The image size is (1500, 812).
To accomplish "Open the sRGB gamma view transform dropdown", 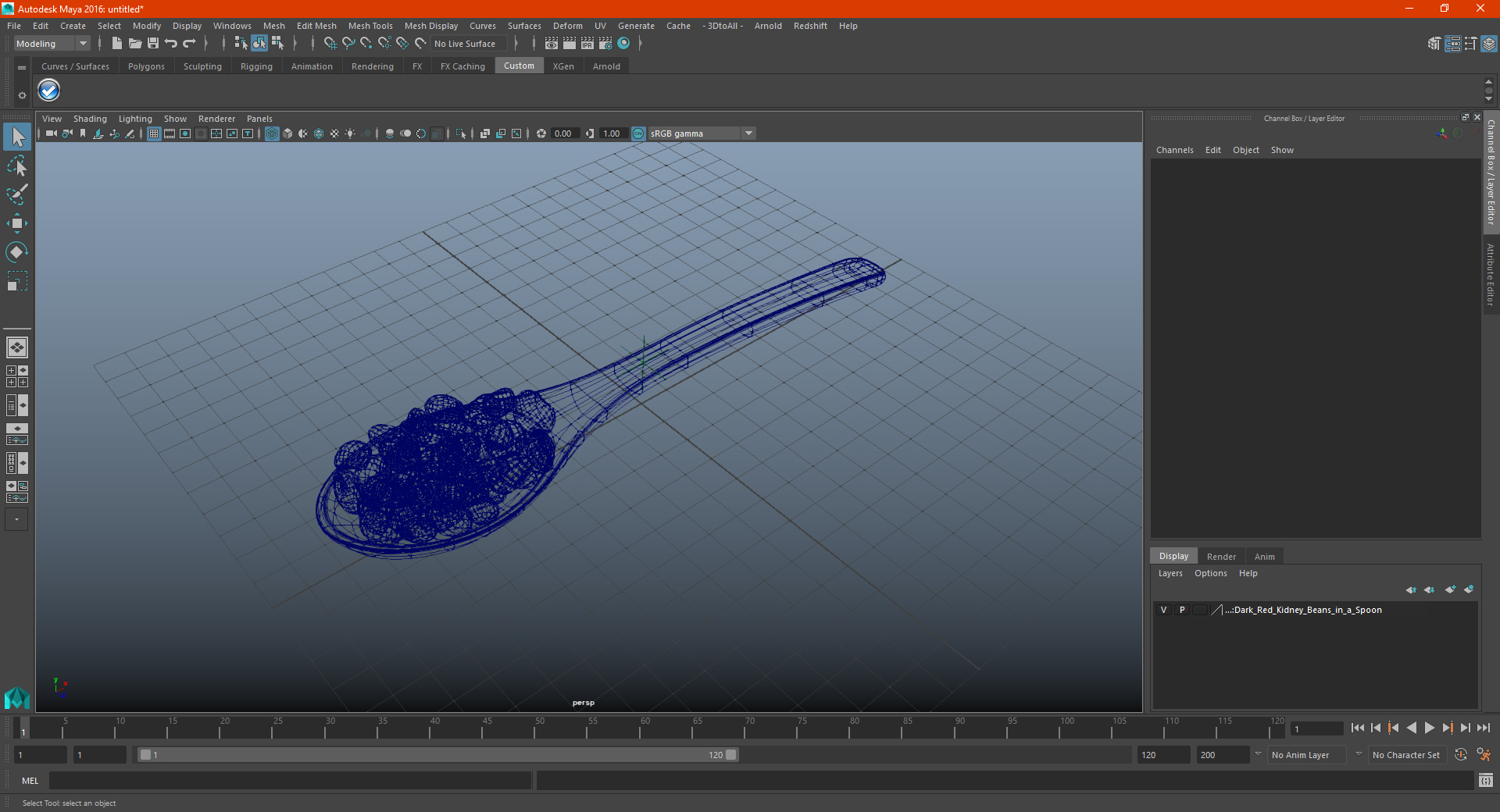I will pyautogui.click(x=702, y=134).
